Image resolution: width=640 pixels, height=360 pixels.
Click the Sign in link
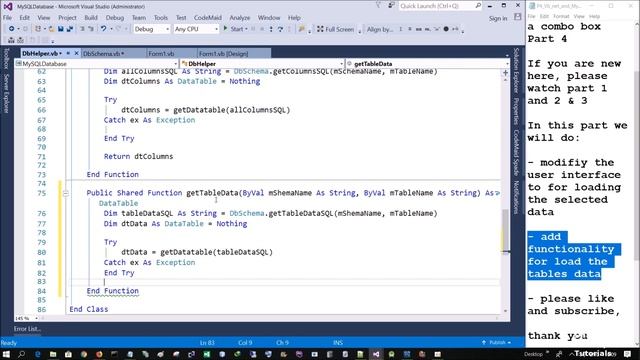point(498,18)
